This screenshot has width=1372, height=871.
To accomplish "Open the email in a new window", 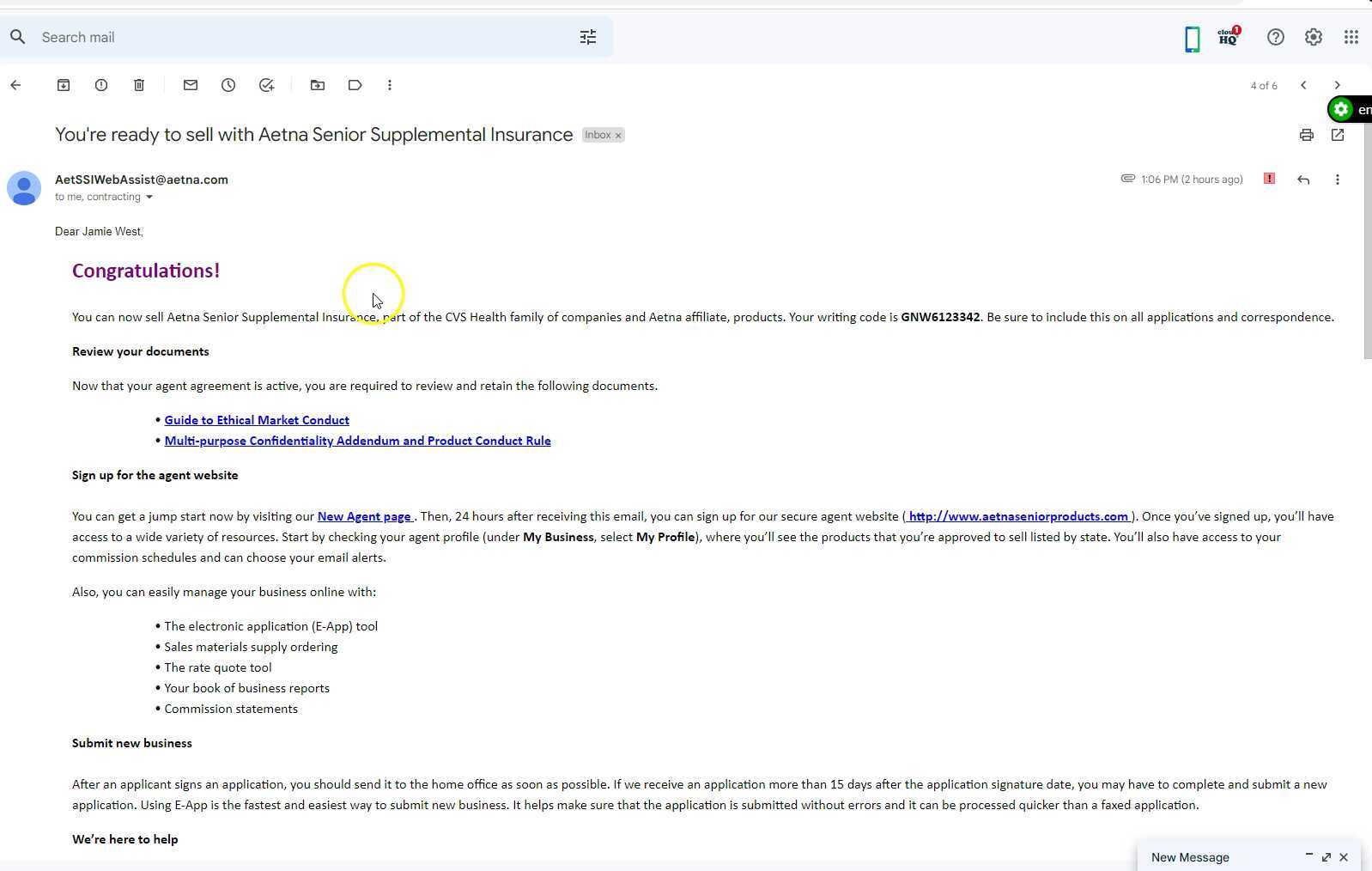I will click(x=1338, y=135).
